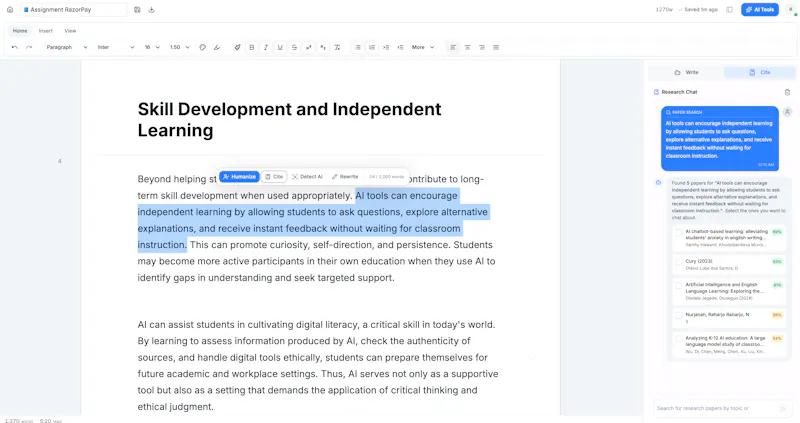Click the download document icon
800x423 pixels.
(152, 10)
